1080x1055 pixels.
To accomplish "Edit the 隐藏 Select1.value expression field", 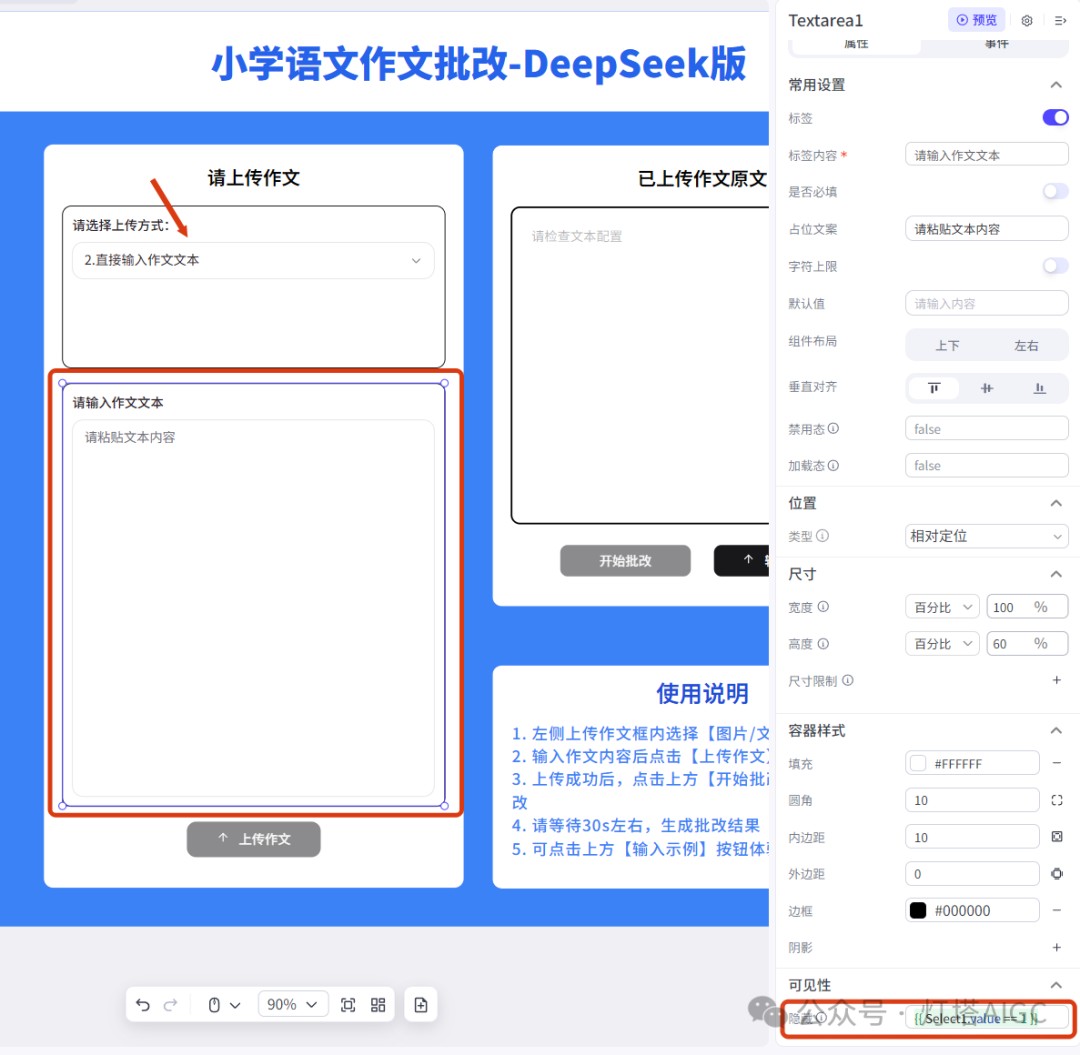I will click(x=986, y=1019).
